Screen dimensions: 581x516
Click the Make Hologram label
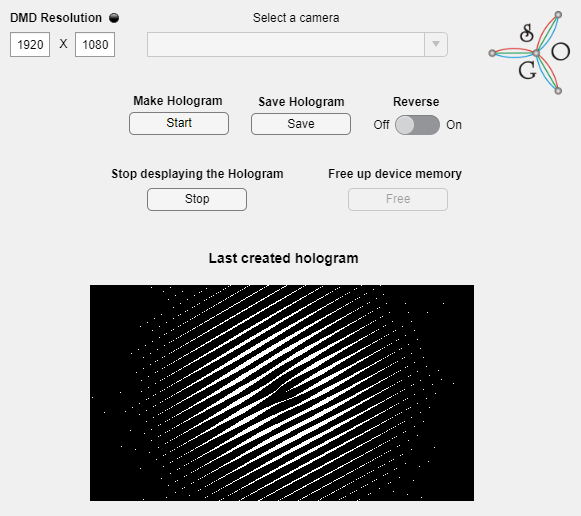pos(178,101)
